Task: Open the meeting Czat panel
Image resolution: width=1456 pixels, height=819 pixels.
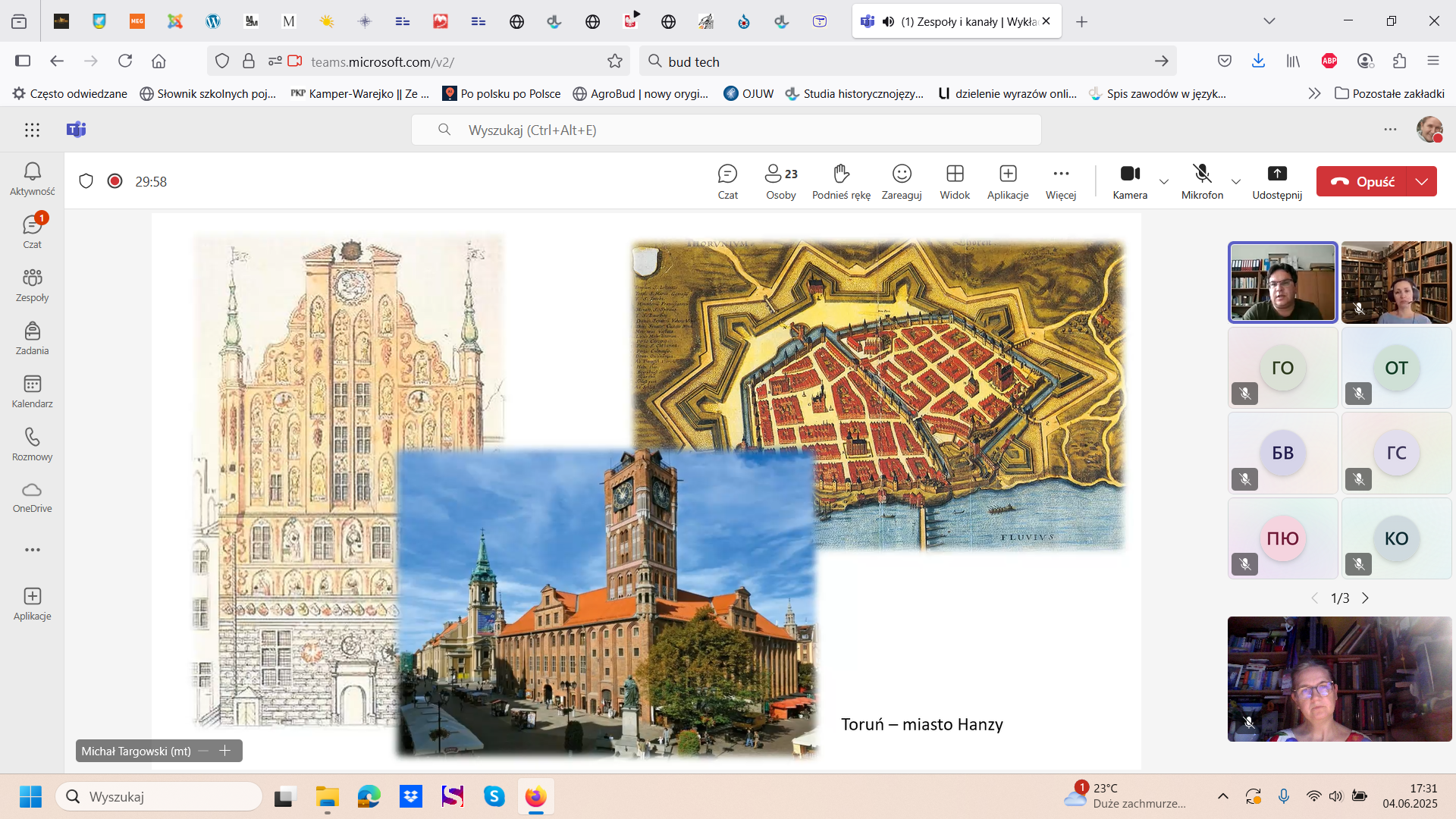Action: point(727,181)
